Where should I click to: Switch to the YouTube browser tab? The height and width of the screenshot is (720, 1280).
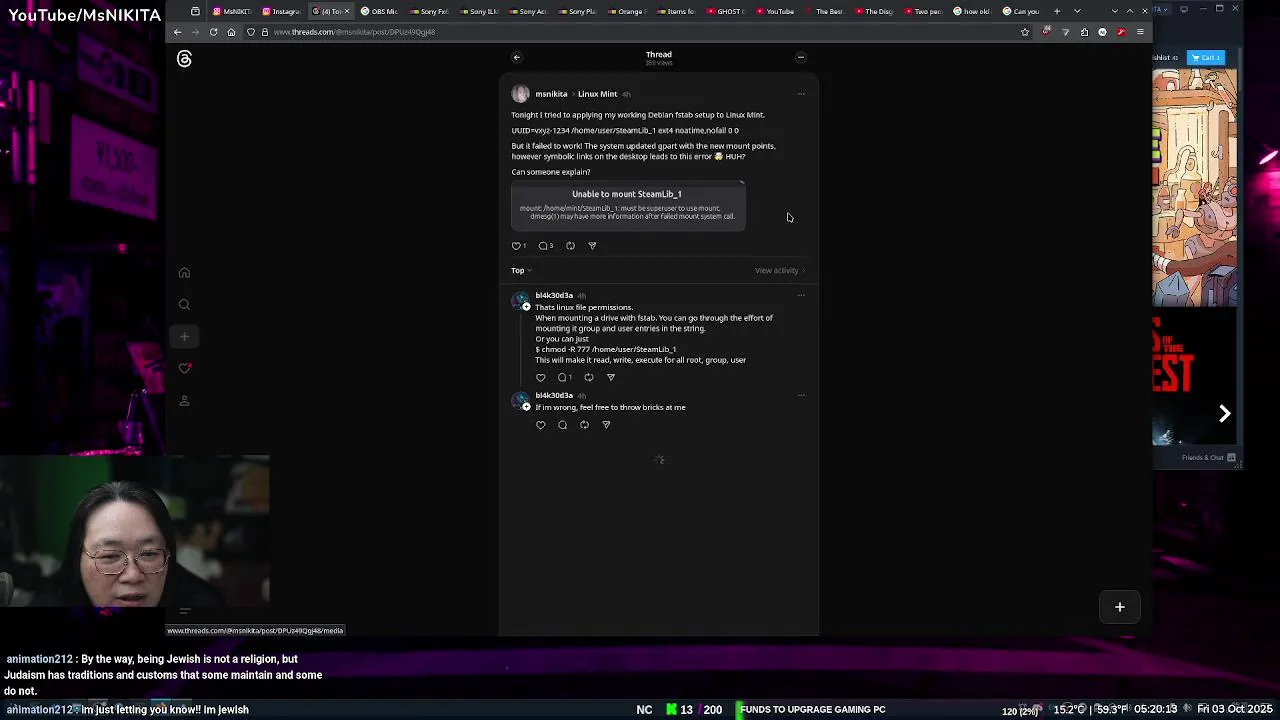point(775,11)
